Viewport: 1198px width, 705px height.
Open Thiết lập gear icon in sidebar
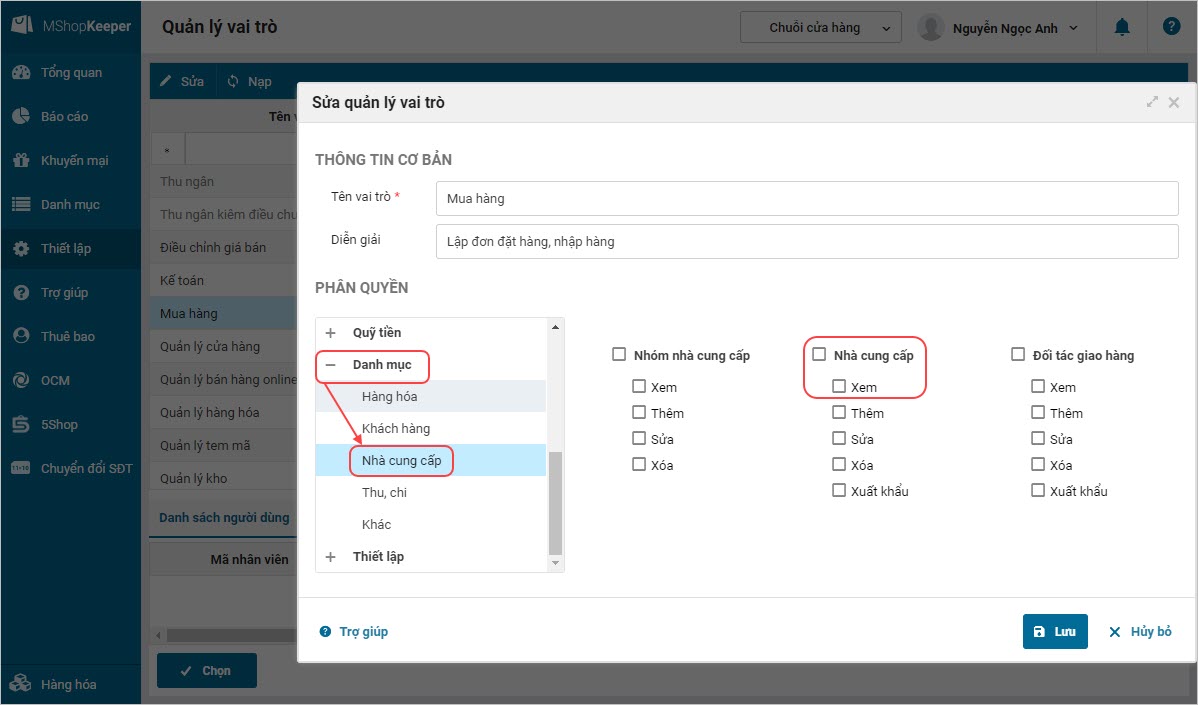21,249
